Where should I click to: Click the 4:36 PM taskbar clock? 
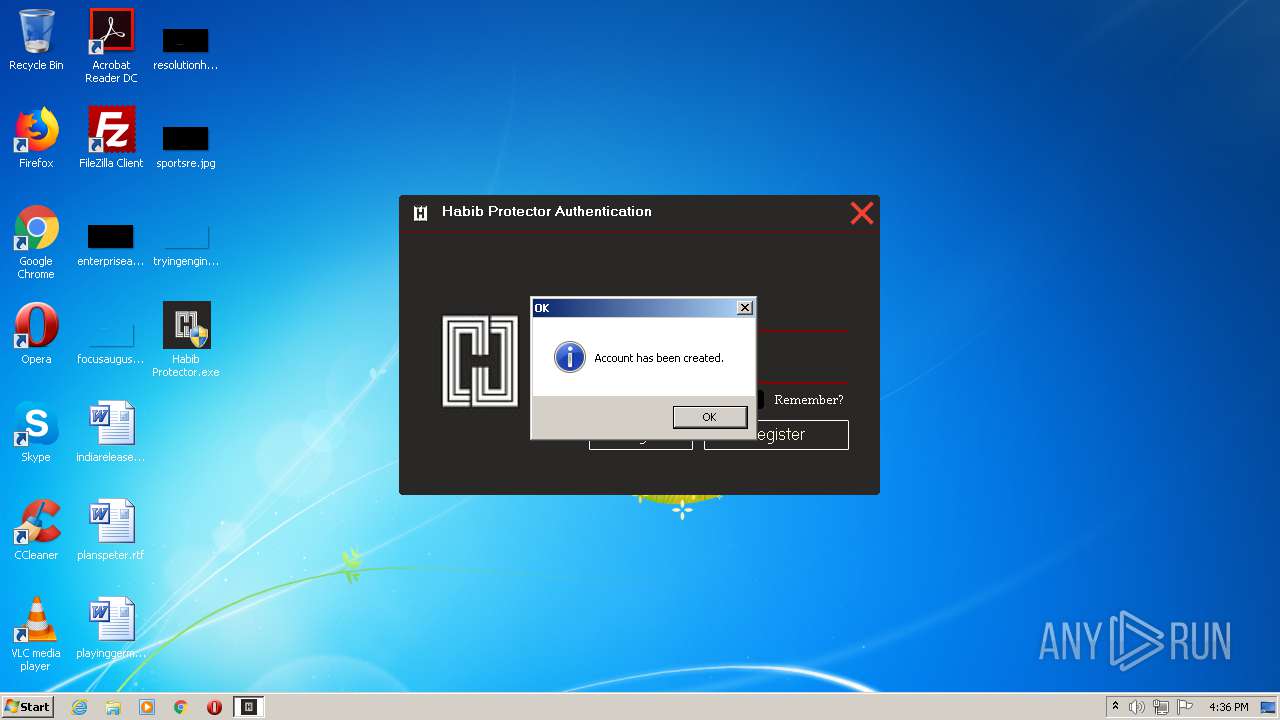point(1228,707)
